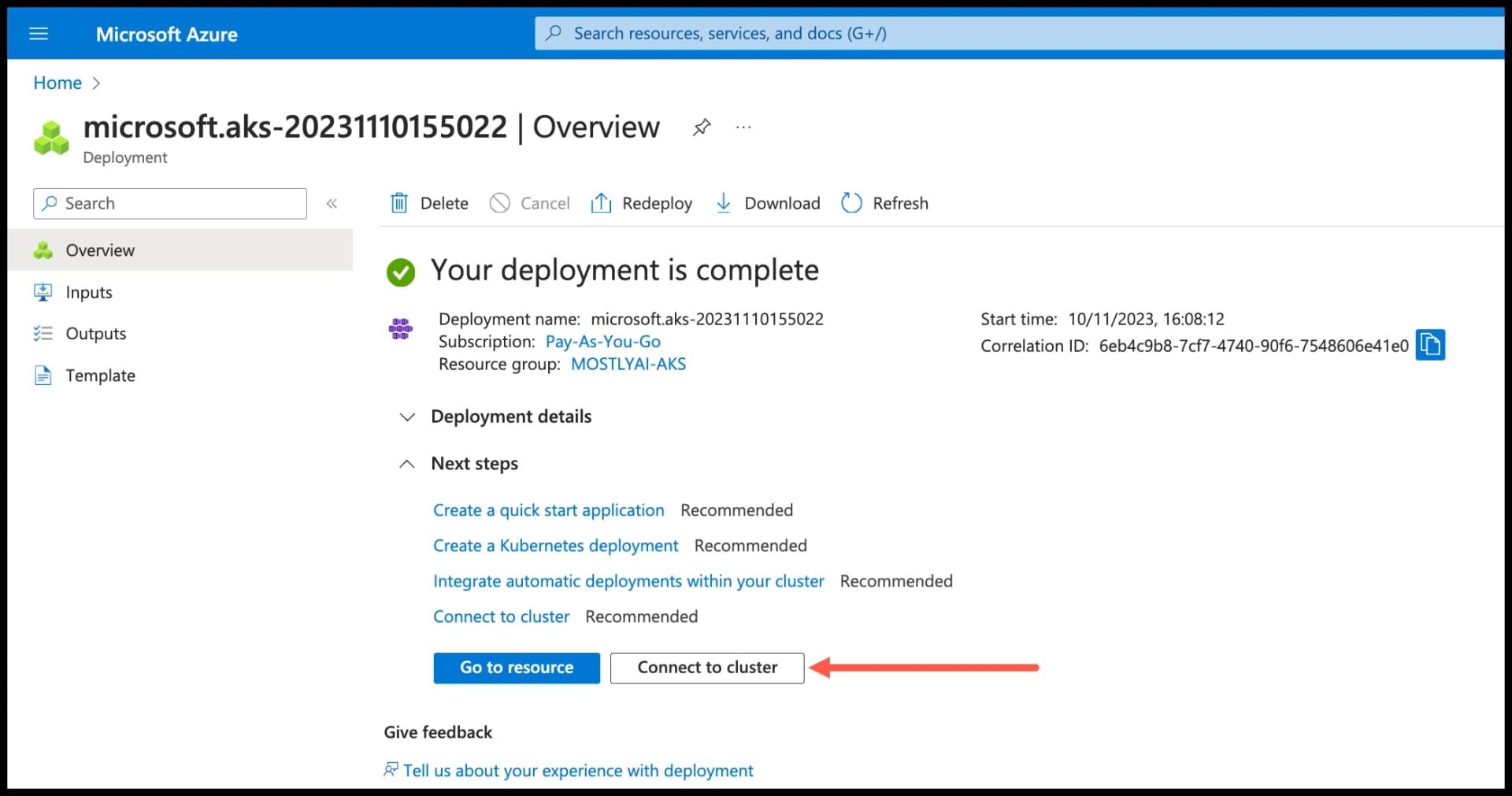Open the ellipsis more options menu
Image resolution: width=1512 pixels, height=796 pixels.
click(743, 127)
